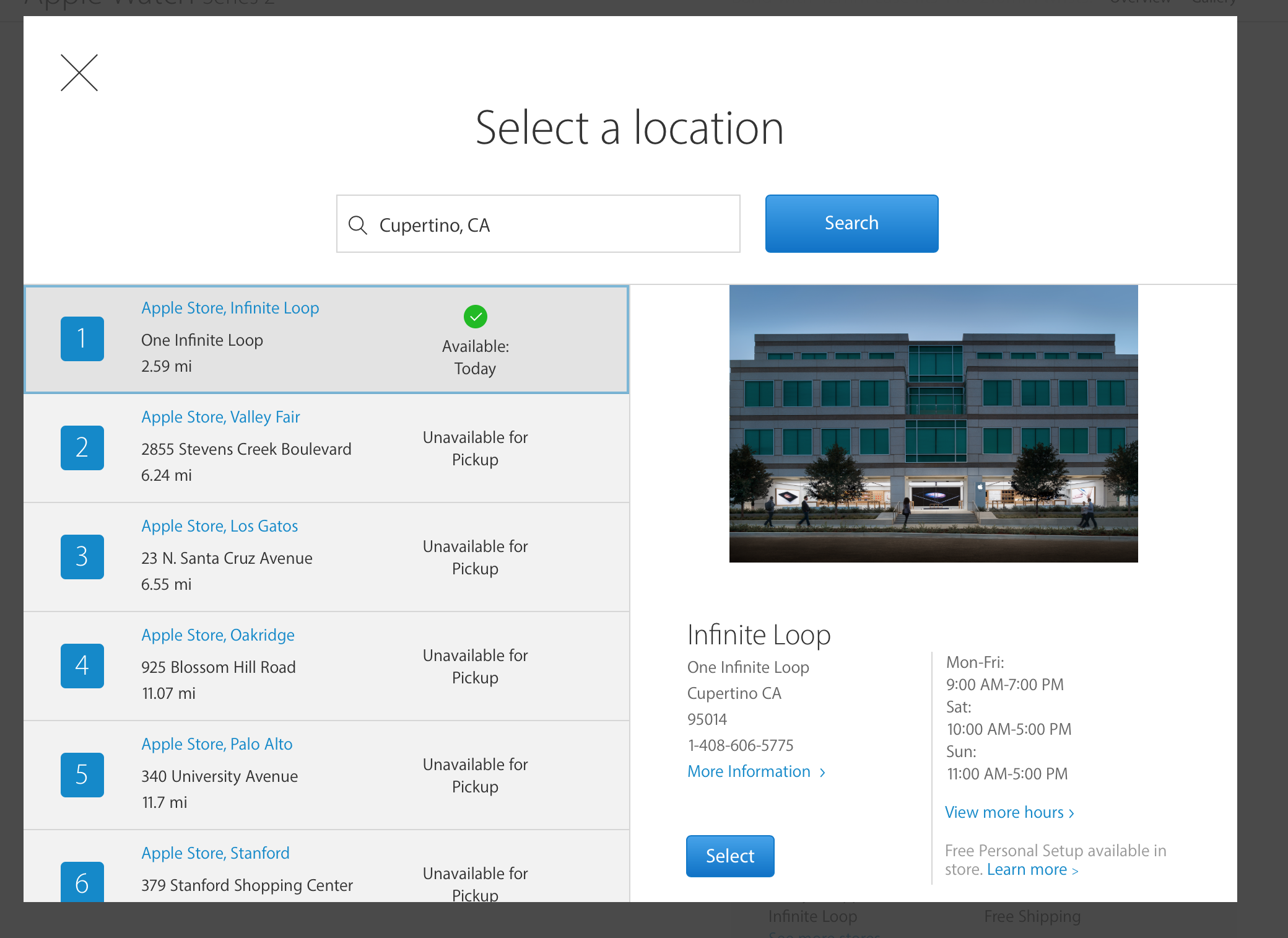Click the 95014 zip code
Image resolution: width=1288 pixels, height=938 pixels.
tap(707, 719)
